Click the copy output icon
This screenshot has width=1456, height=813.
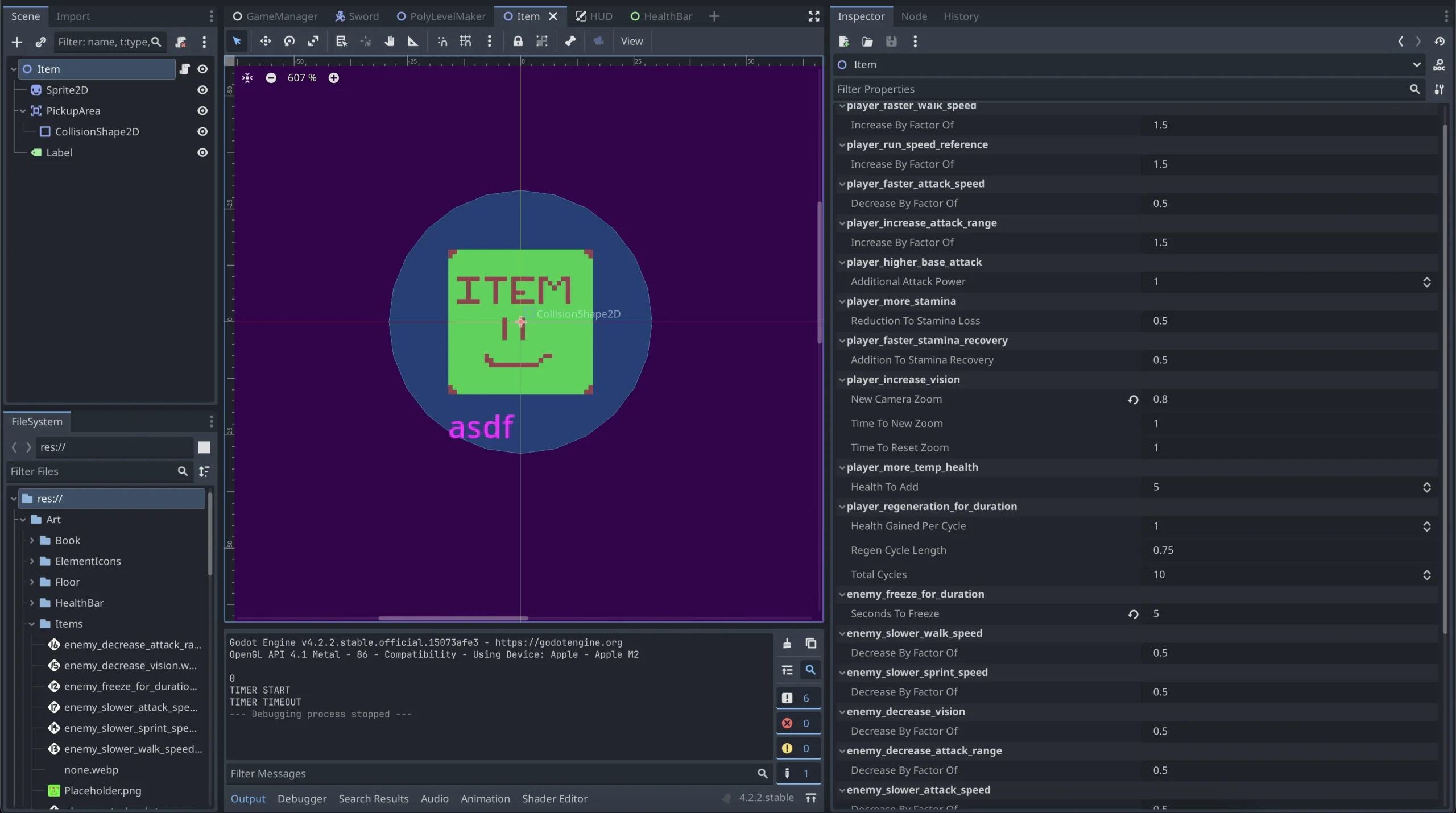coord(810,643)
